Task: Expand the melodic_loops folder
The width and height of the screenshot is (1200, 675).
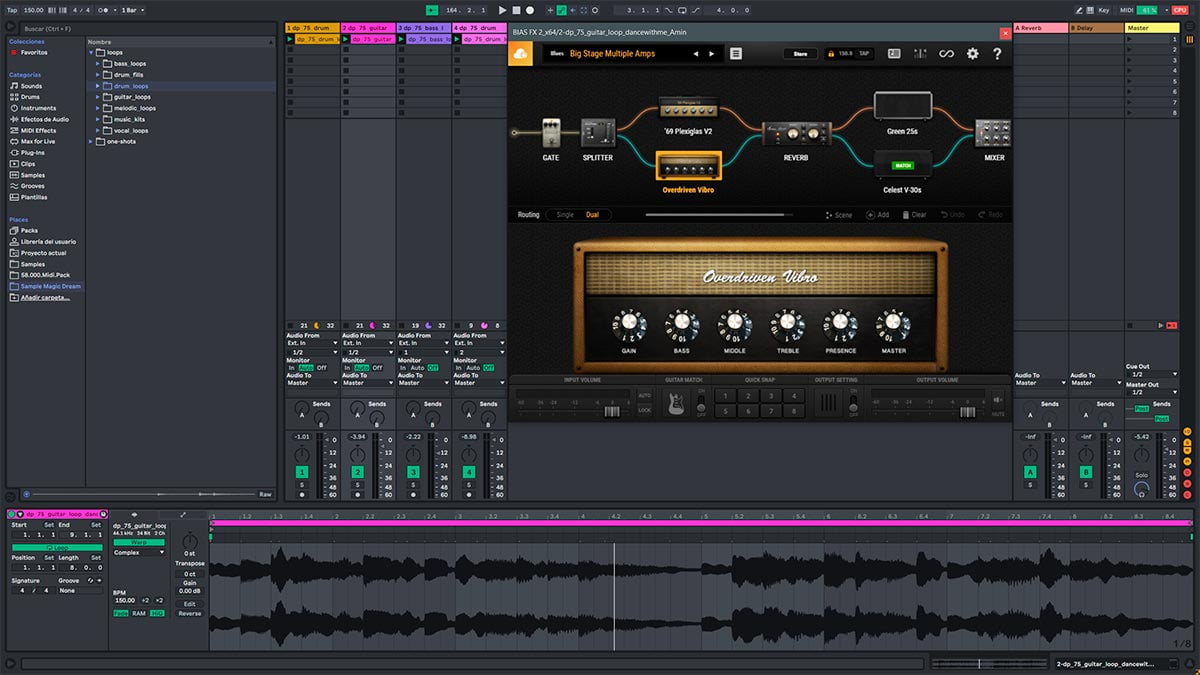Action: (x=99, y=108)
